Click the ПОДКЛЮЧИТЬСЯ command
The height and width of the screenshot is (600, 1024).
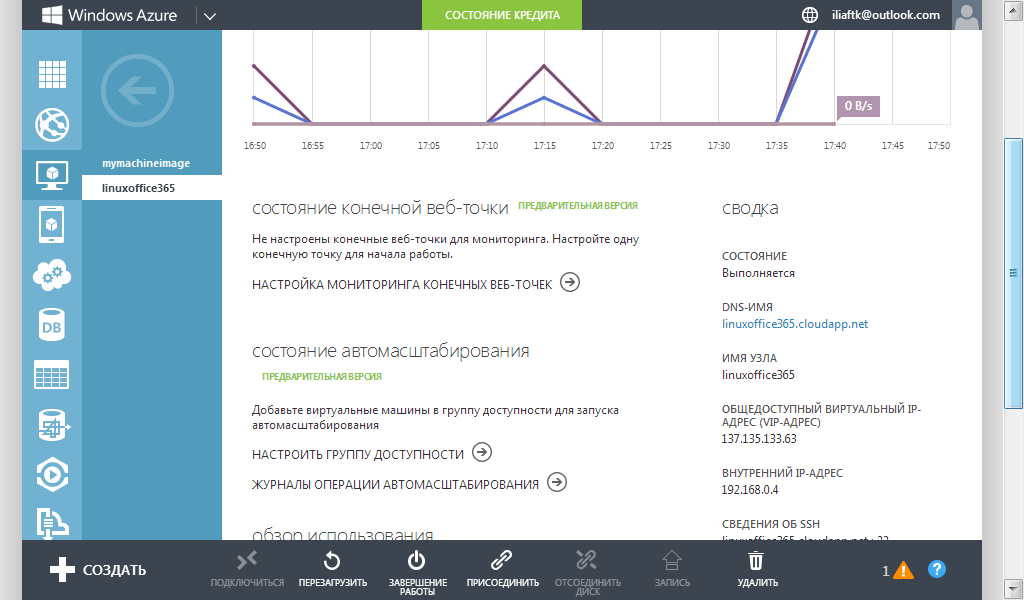click(247, 569)
